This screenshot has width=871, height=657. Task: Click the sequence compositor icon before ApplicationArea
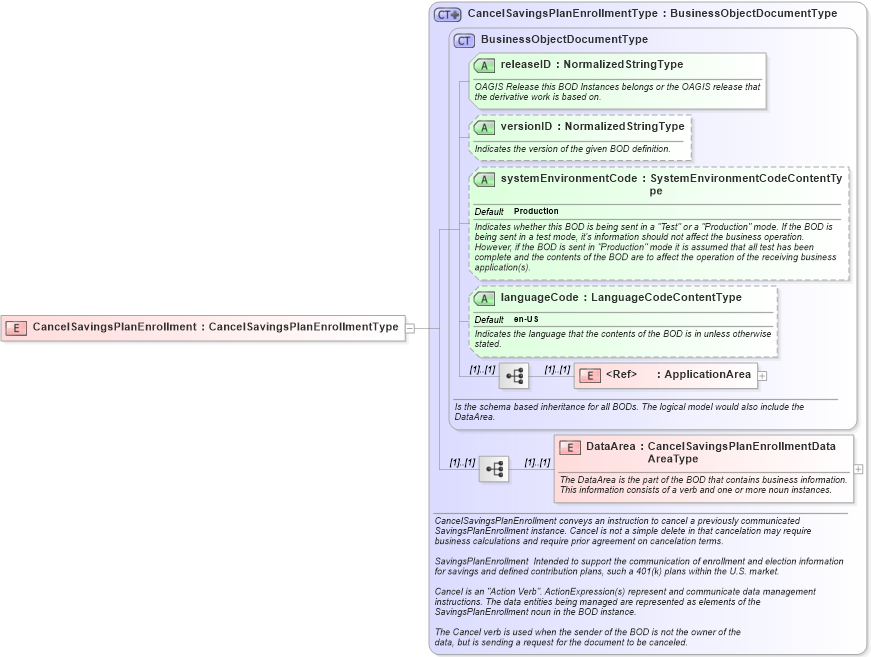(514, 374)
